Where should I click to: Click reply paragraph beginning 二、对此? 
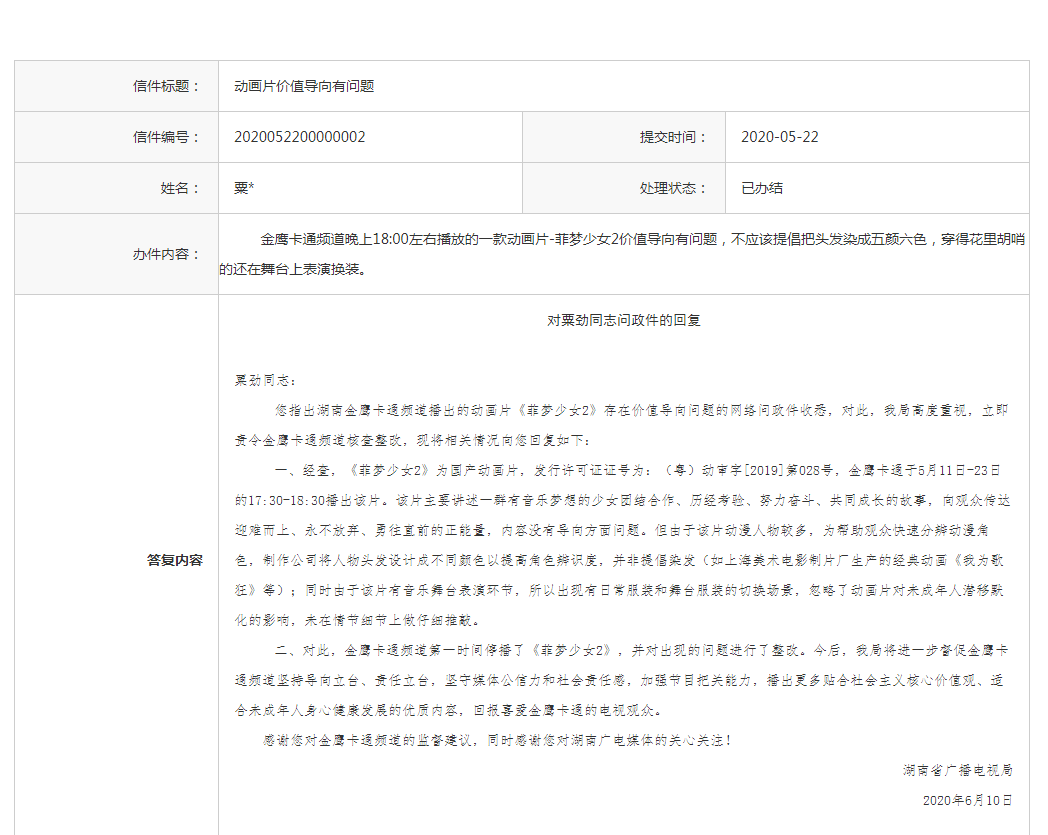[621, 680]
